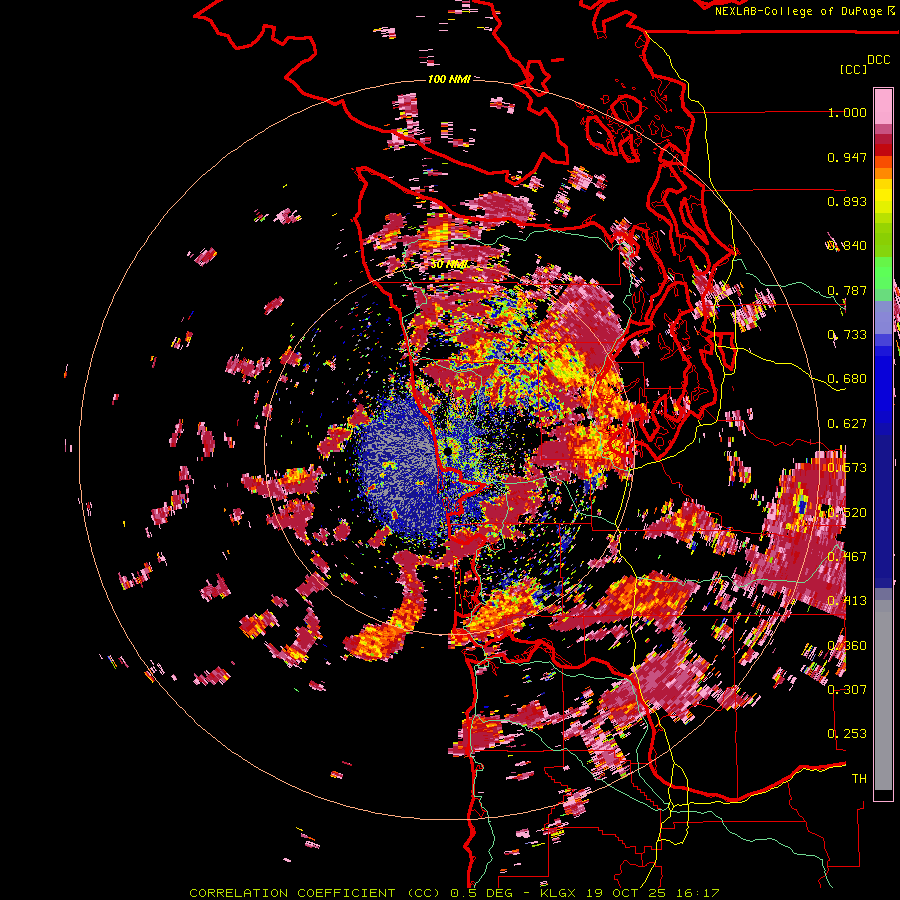Screen dimensions: 900x900
Task: Pick the gray lower segment of the color scale
Action: click(883, 695)
